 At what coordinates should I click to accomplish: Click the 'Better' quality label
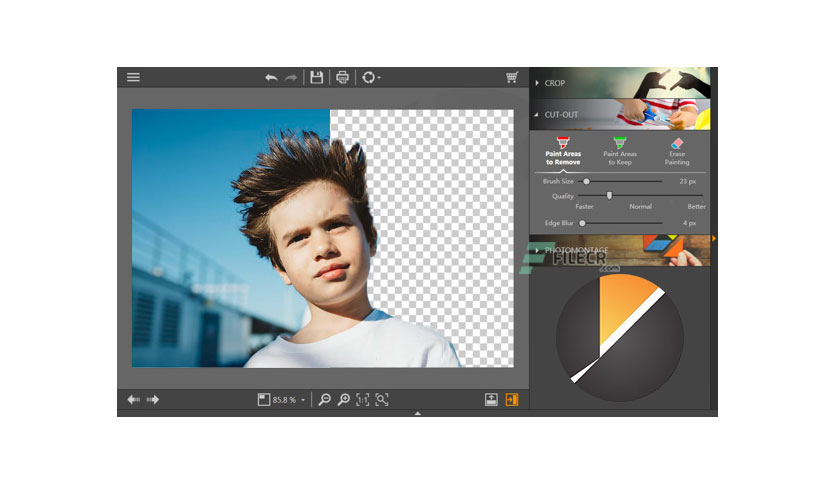[x=696, y=206]
